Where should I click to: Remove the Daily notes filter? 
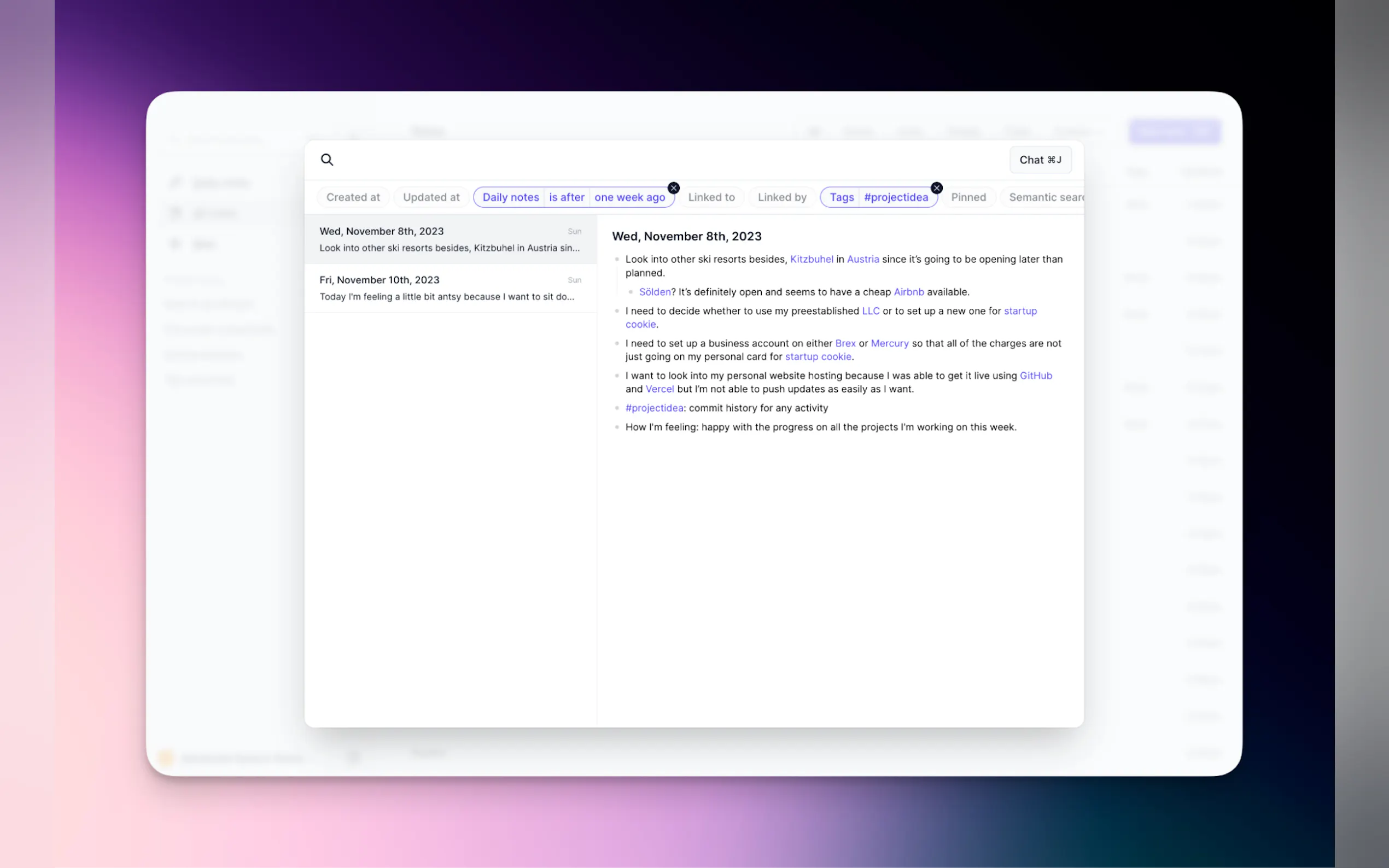tap(674, 187)
